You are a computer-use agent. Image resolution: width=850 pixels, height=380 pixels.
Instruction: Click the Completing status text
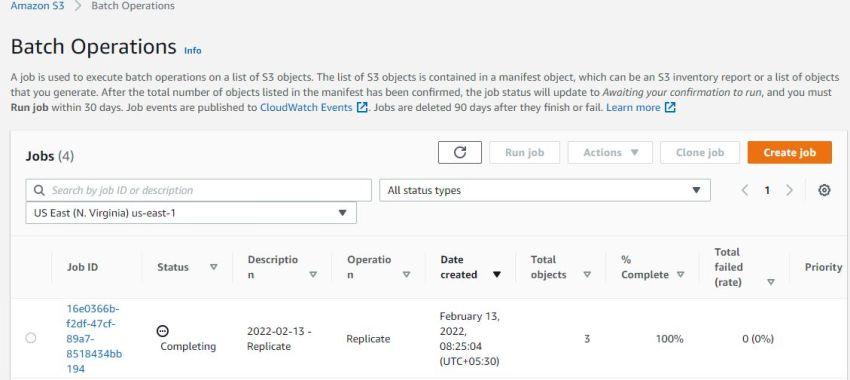coord(188,346)
